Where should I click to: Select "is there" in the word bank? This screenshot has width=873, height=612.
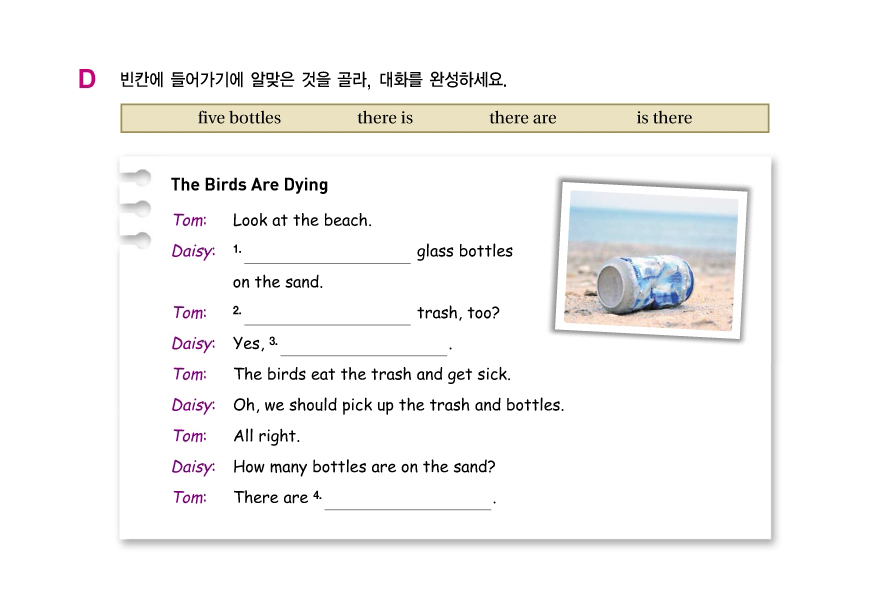point(664,118)
